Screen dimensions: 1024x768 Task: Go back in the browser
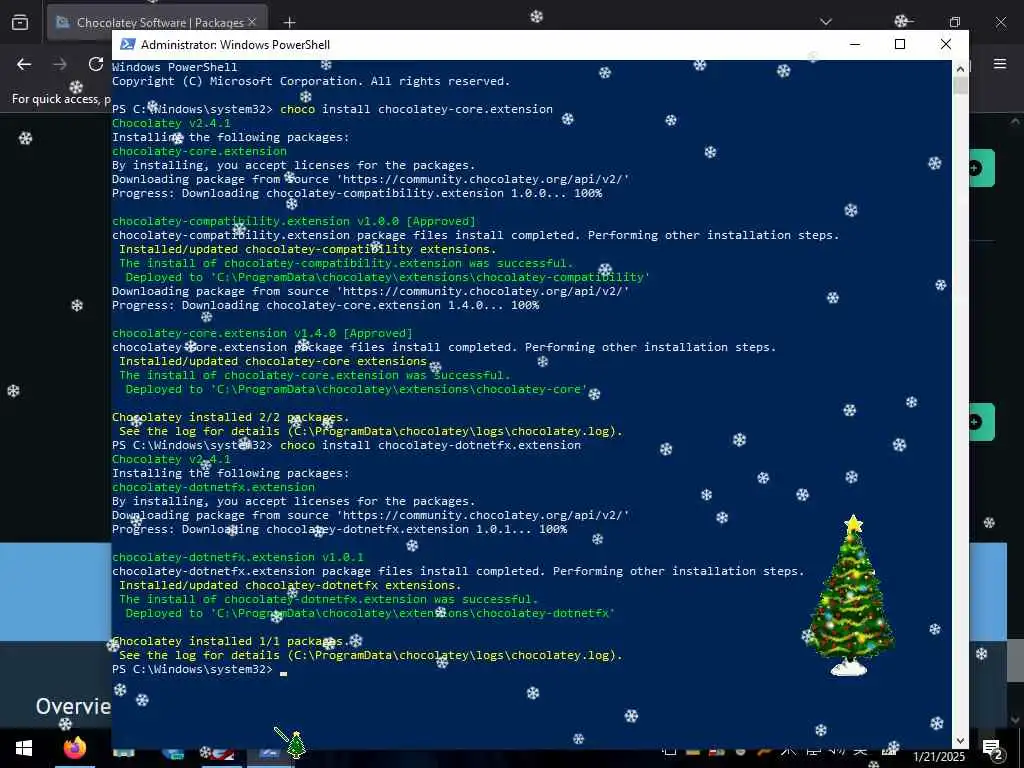[x=24, y=64]
